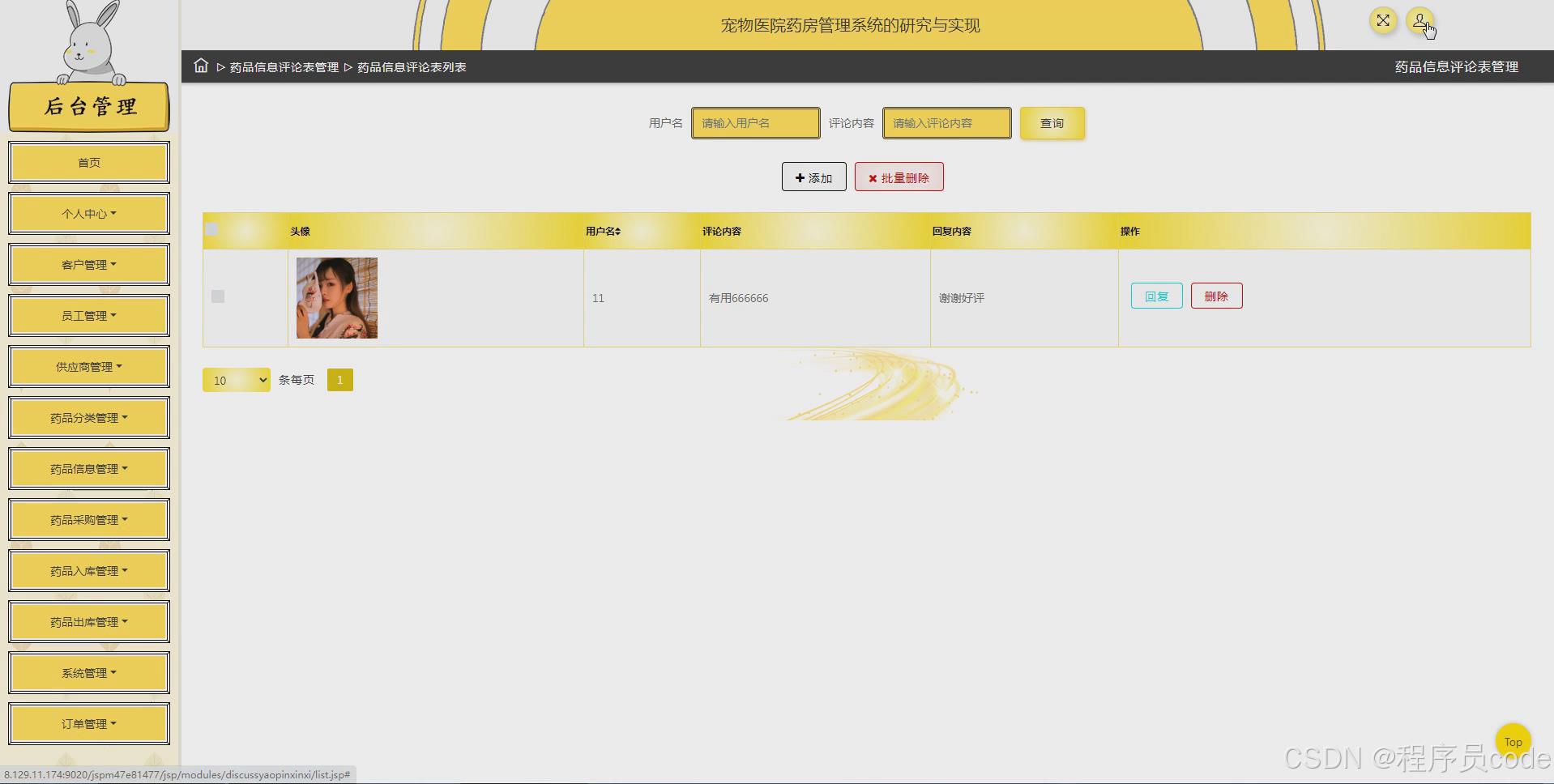The height and width of the screenshot is (784, 1554).
Task: Expand the 药品信息管理 menu
Action: point(89,469)
